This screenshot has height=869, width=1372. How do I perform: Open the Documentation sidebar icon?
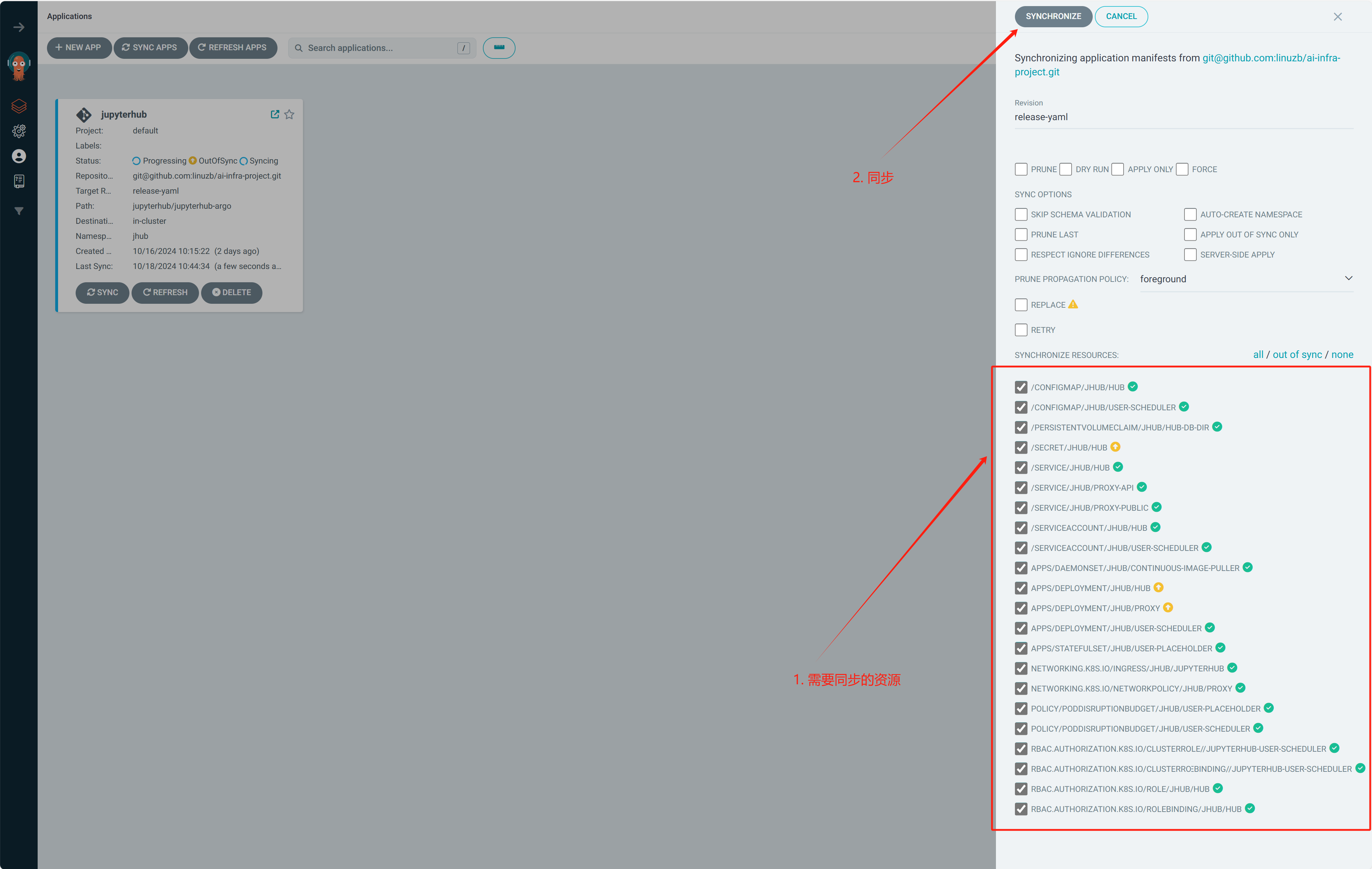coord(19,181)
